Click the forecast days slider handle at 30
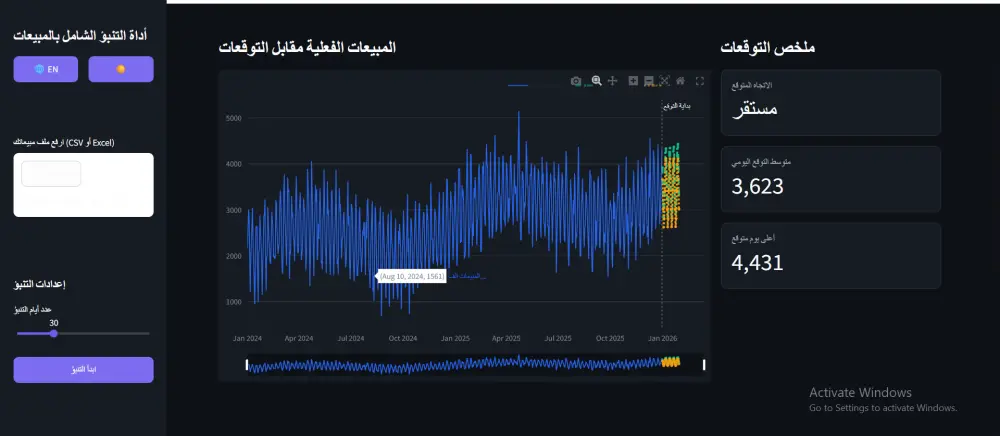 point(54,333)
